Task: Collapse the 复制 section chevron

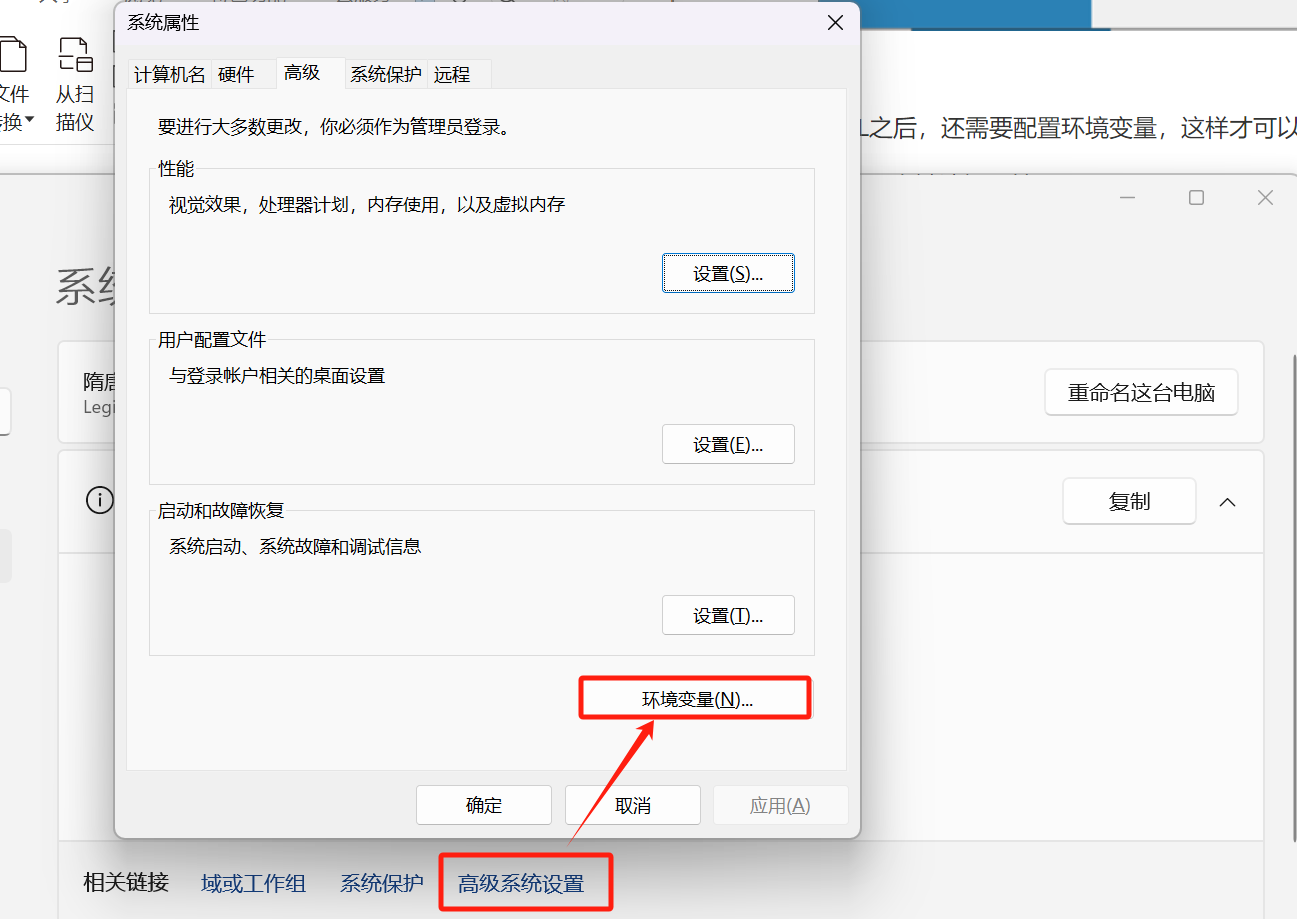Action: tap(1228, 502)
